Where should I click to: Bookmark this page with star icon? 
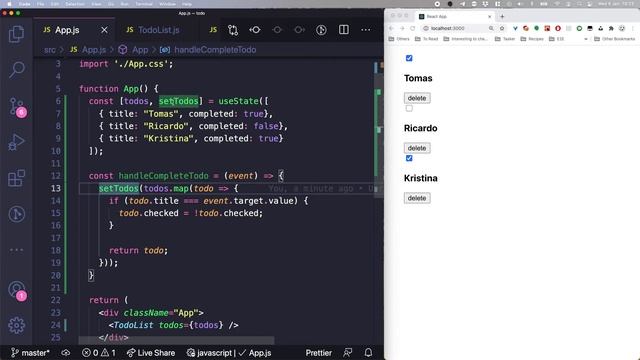pyautogui.click(x=502, y=28)
